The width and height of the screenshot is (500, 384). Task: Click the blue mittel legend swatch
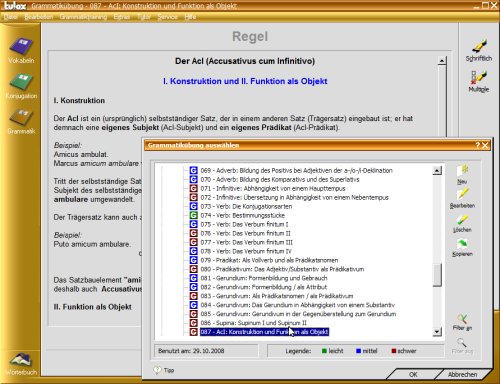tap(359, 351)
